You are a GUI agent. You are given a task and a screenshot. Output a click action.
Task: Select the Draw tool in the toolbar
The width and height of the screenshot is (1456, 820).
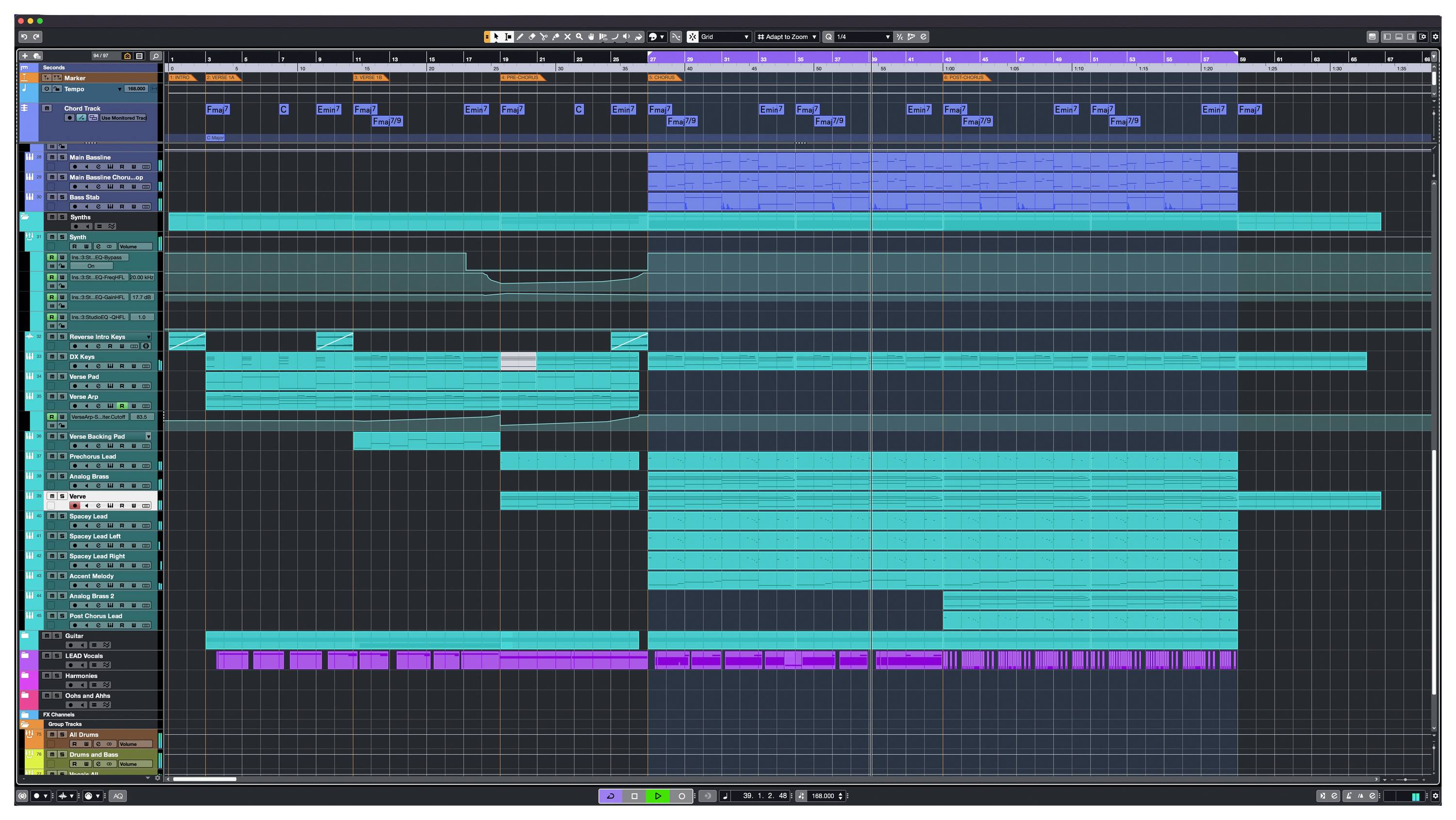[520, 37]
